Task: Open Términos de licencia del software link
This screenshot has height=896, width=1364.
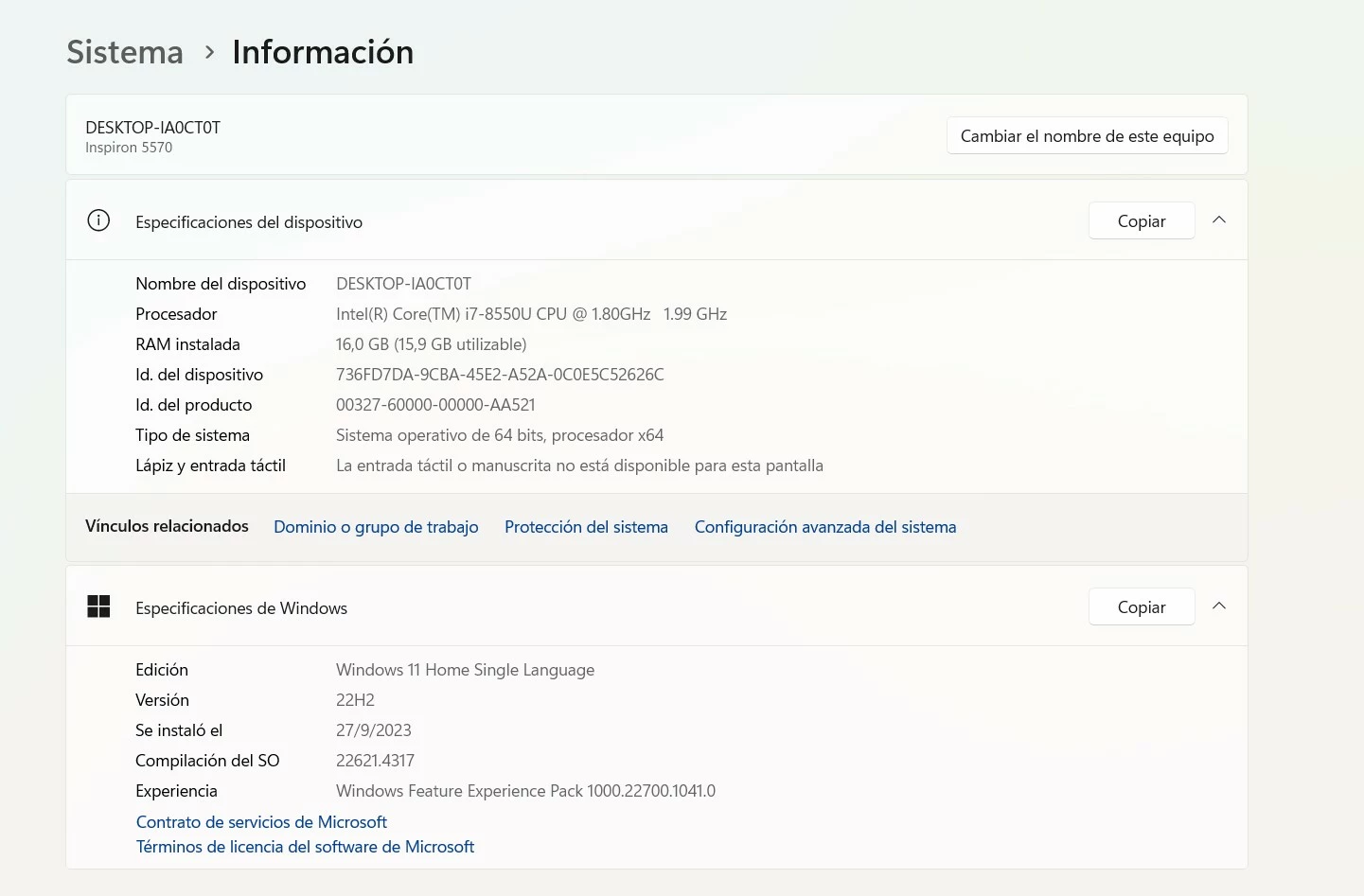Action: click(305, 847)
